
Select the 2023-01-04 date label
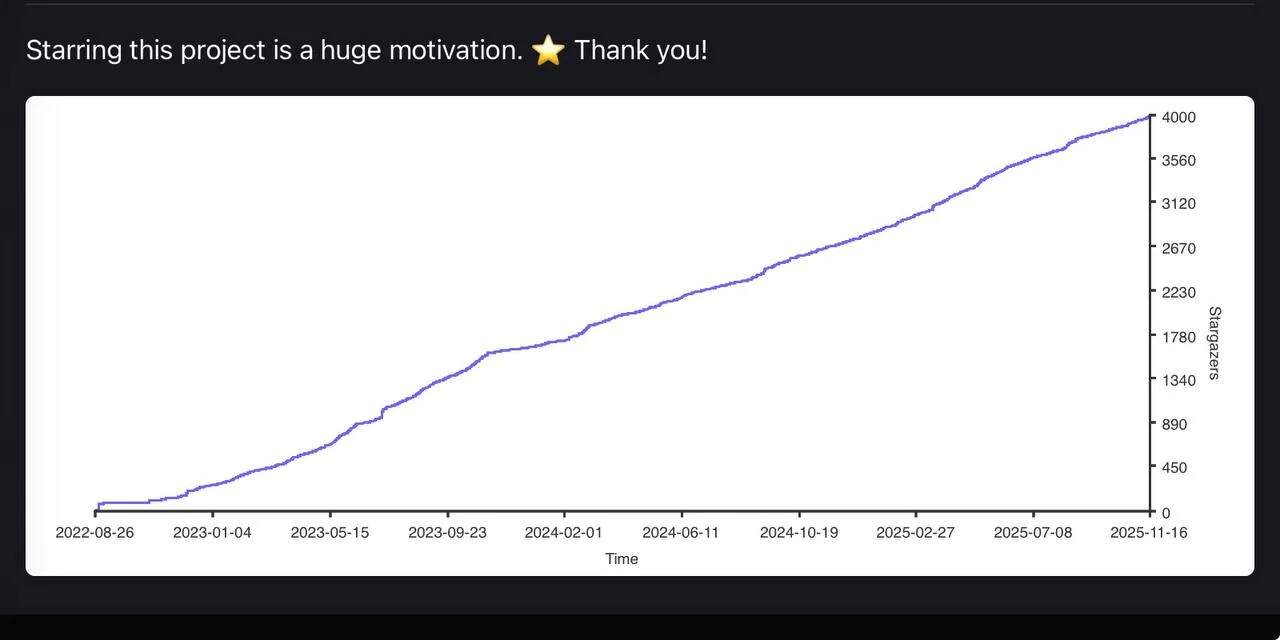tap(212, 532)
